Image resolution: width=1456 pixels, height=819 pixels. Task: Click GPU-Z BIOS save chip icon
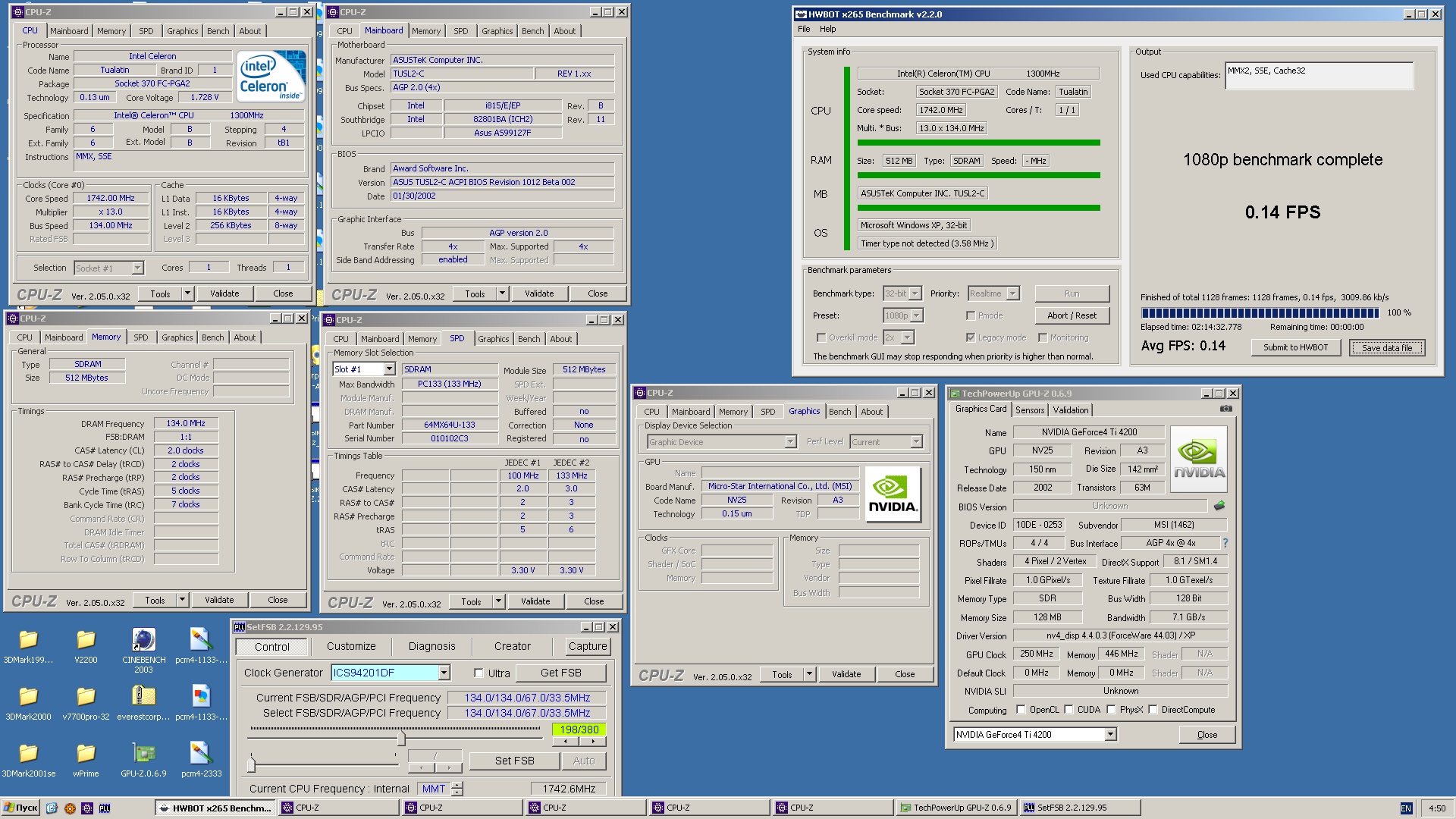click(1219, 506)
